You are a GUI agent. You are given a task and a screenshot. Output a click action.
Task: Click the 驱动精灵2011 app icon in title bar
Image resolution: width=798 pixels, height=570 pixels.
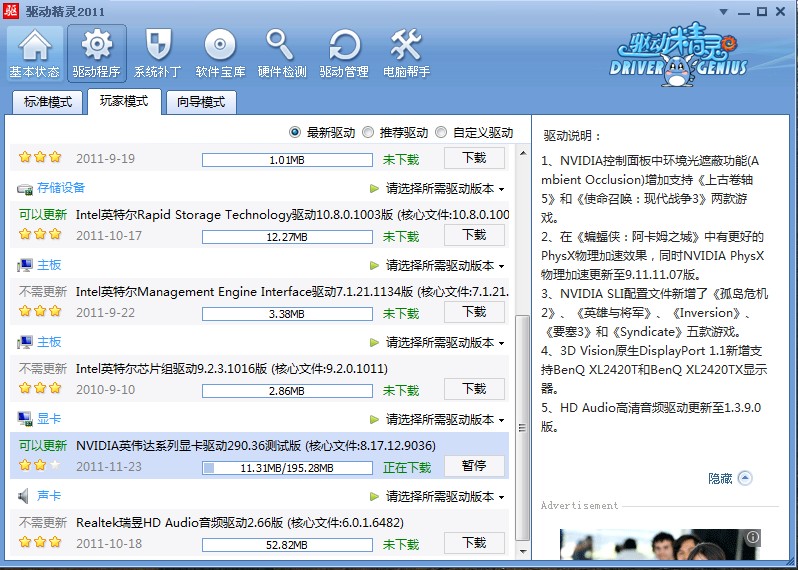(11, 10)
